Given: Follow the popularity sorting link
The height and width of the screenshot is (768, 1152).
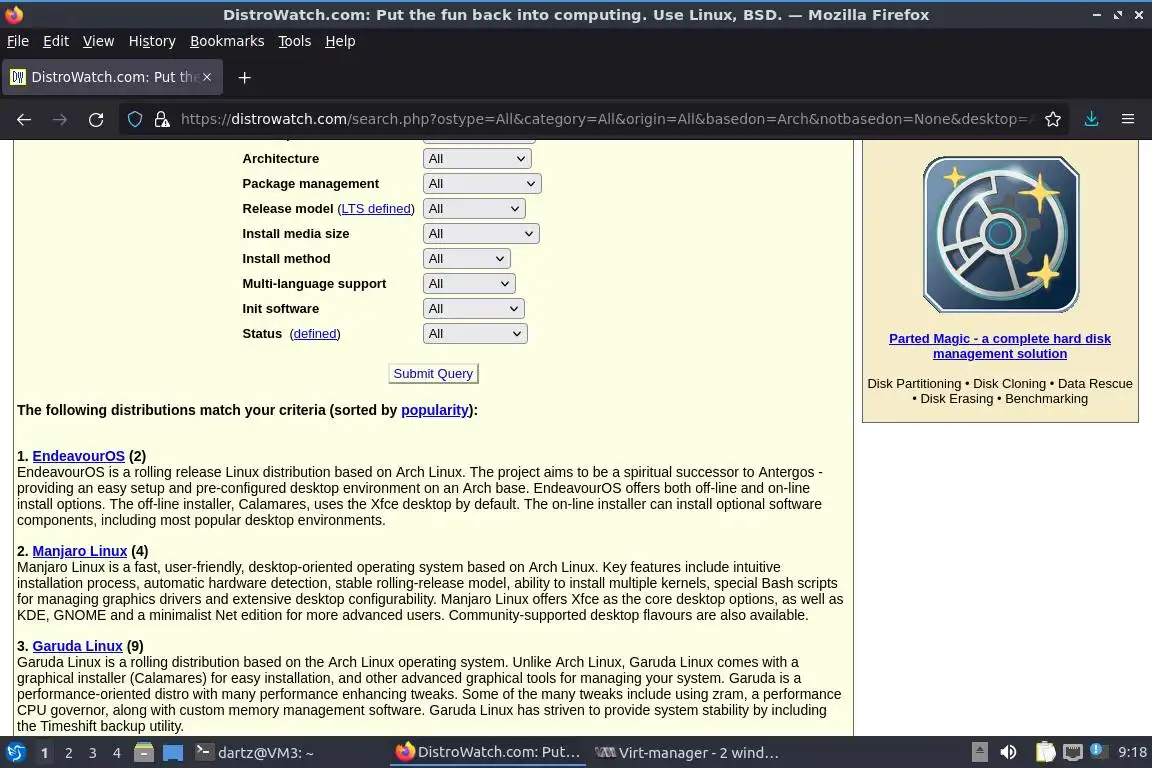Looking at the screenshot, I should coord(435,410).
